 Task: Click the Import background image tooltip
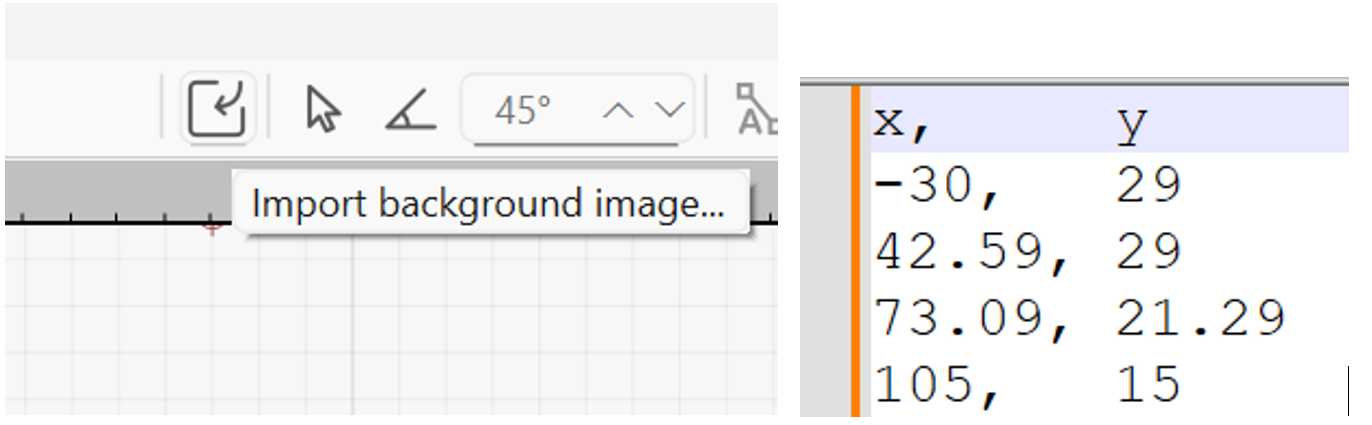[488, 204]
